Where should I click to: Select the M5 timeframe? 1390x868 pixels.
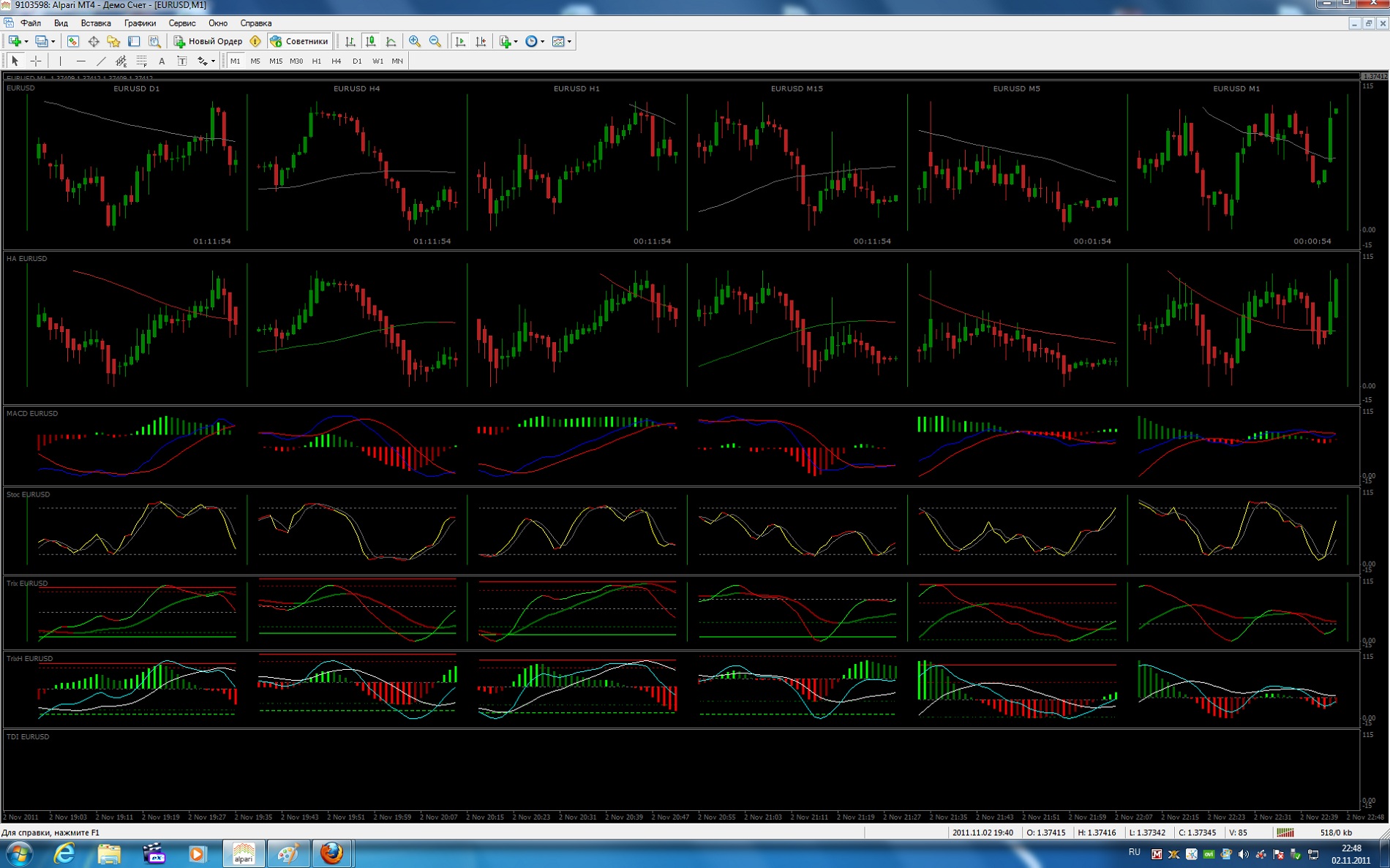(x=255, y=61)
